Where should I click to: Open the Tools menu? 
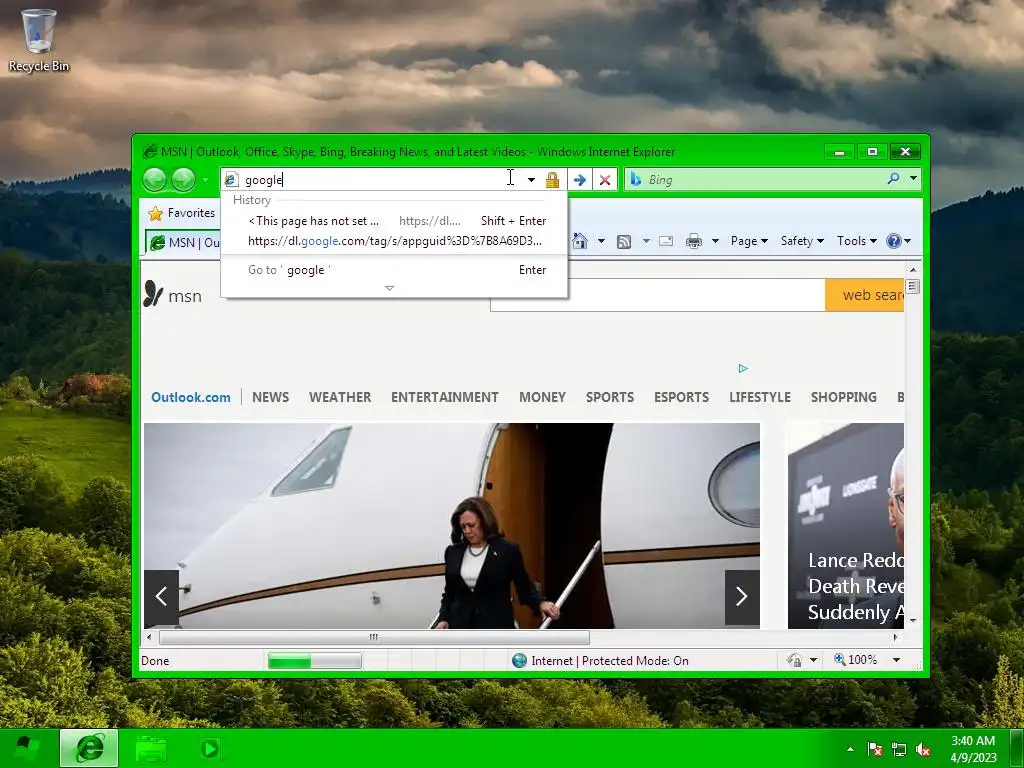coord(857,241)
